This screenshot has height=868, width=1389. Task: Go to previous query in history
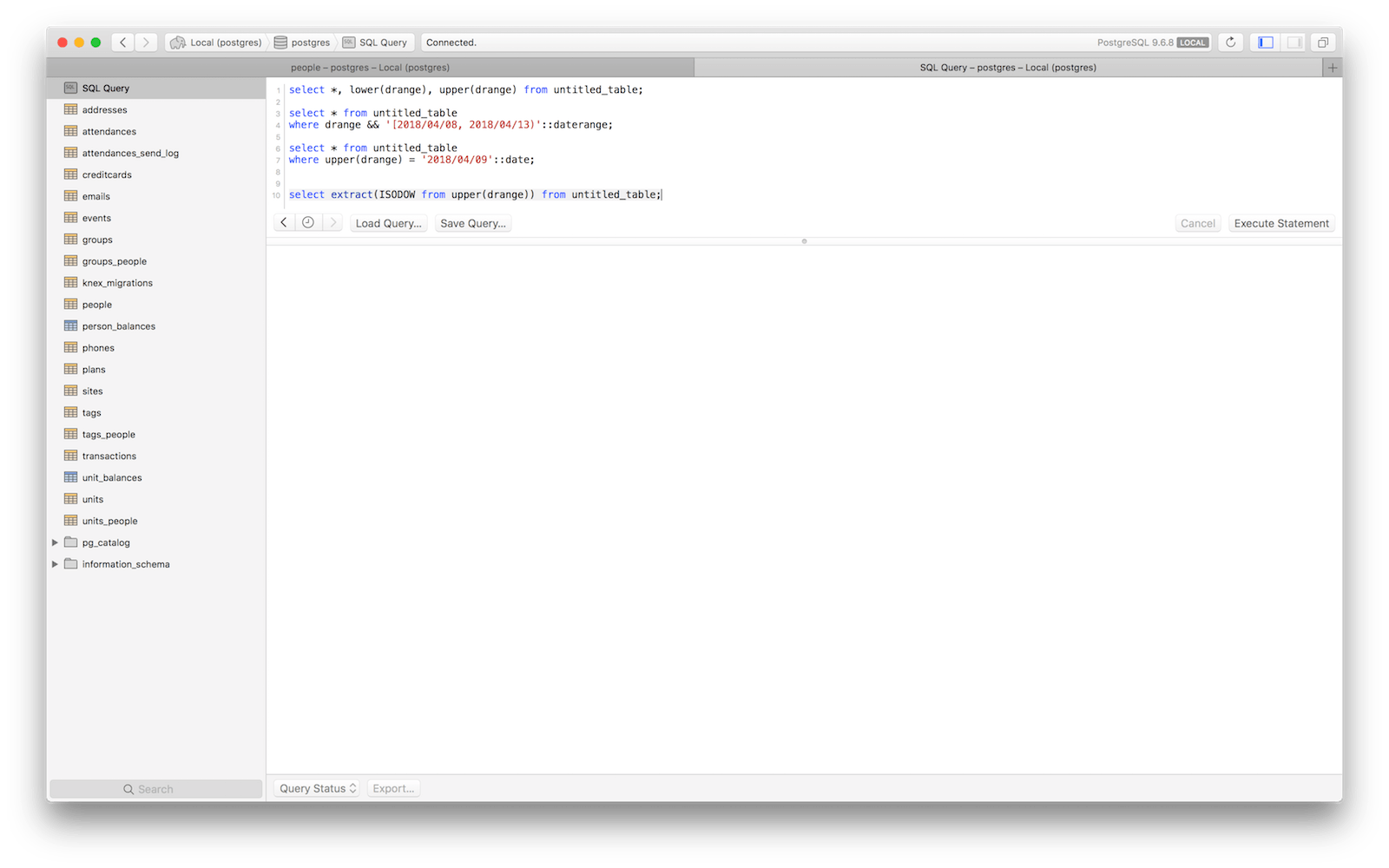pyautogui.click(x=284, y=223)
